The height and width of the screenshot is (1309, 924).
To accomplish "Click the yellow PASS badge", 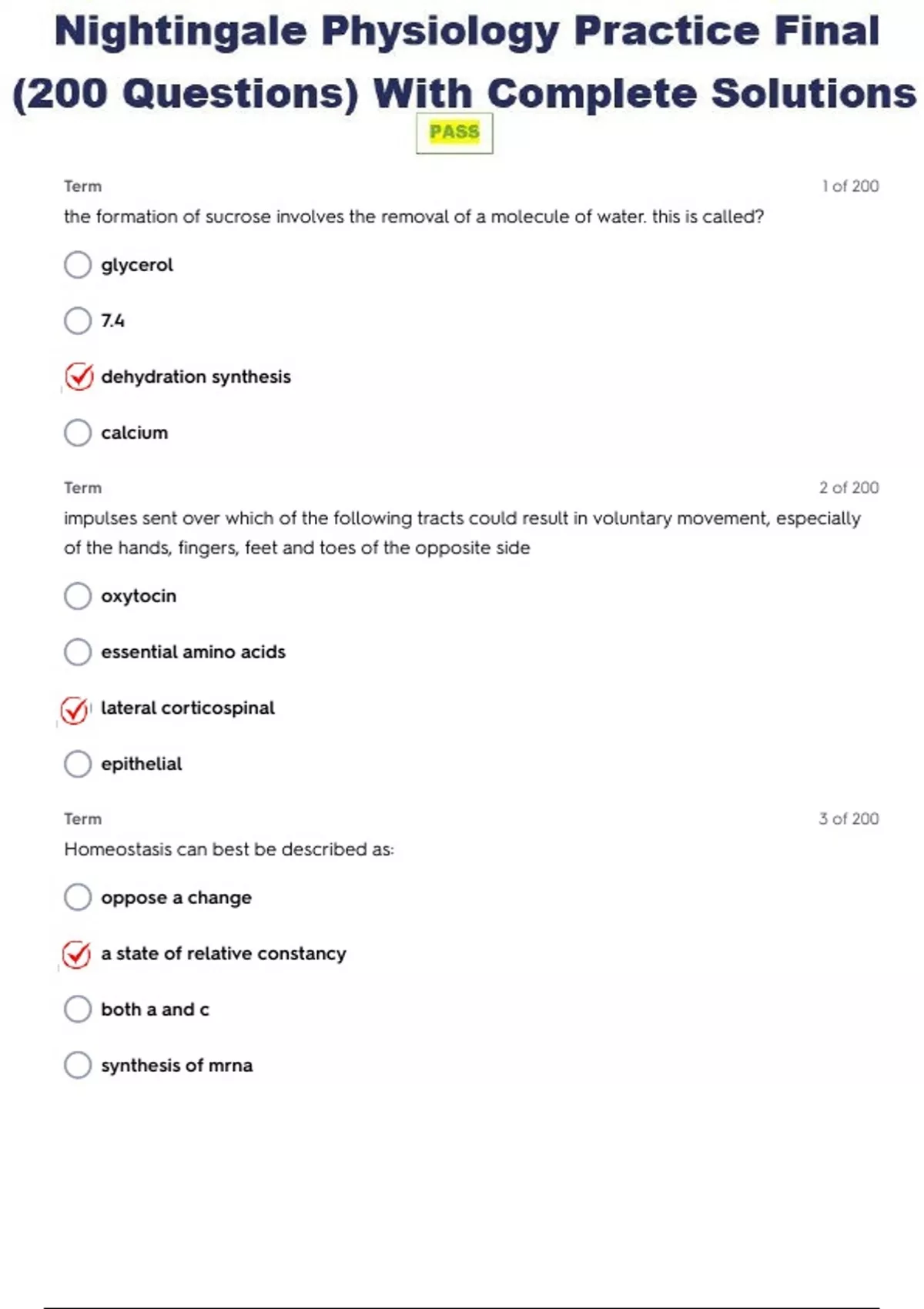I will point(454,132).
